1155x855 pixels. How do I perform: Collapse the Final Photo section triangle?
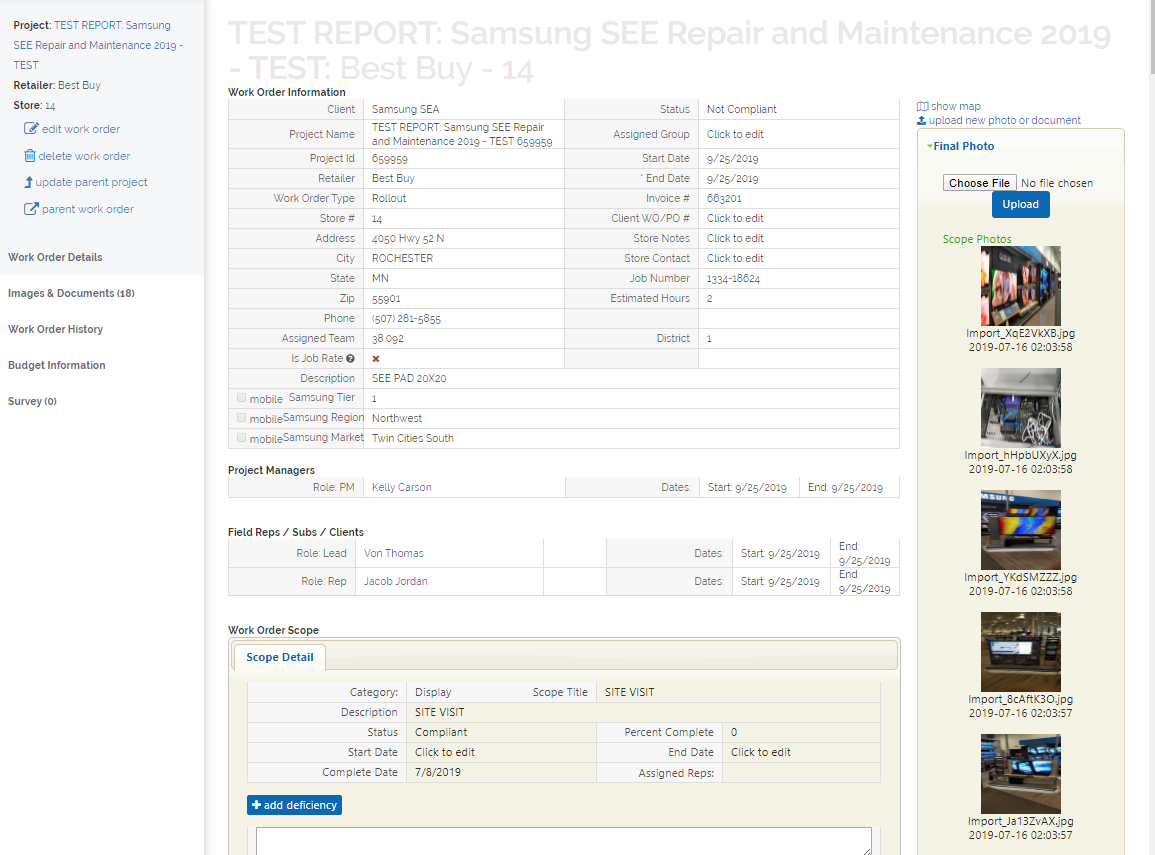click(930, 146)
